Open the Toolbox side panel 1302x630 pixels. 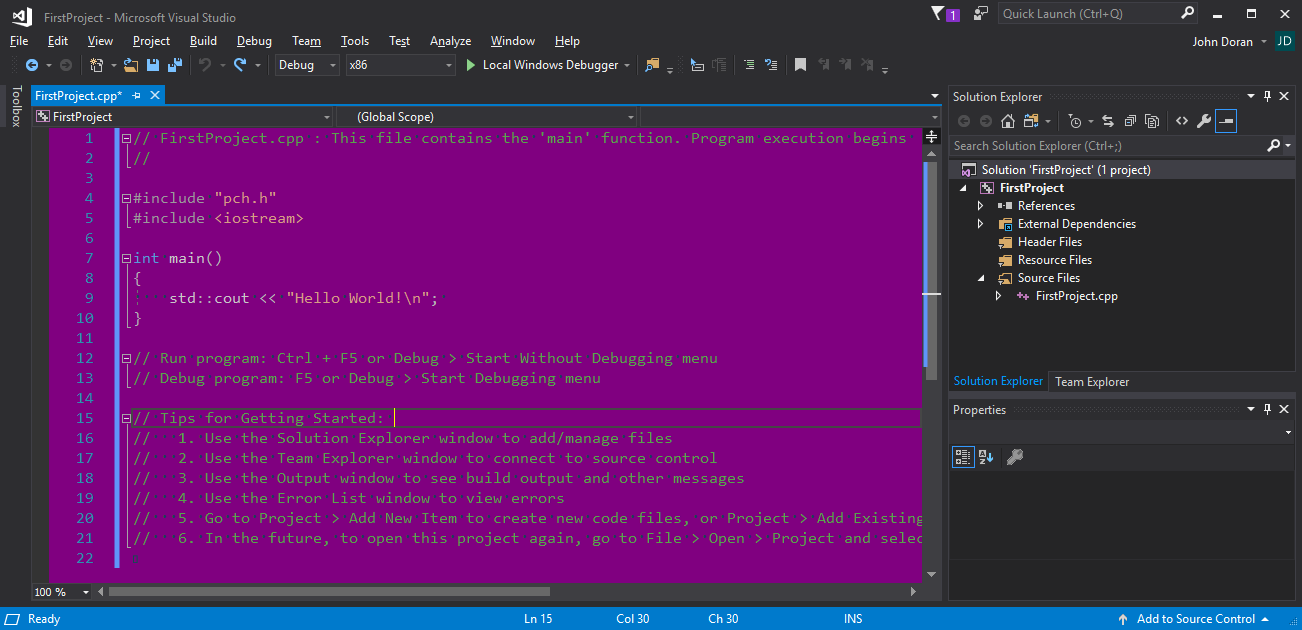15,106
